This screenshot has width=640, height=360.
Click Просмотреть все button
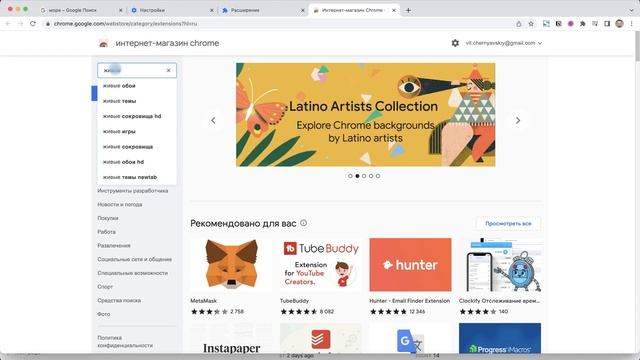508,224
